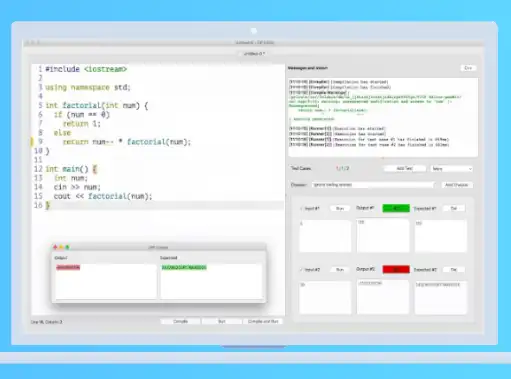This screenshot has width=511, height=379.
Task: Click the yellow warning marker beside line 9
Action: (32, 142)
